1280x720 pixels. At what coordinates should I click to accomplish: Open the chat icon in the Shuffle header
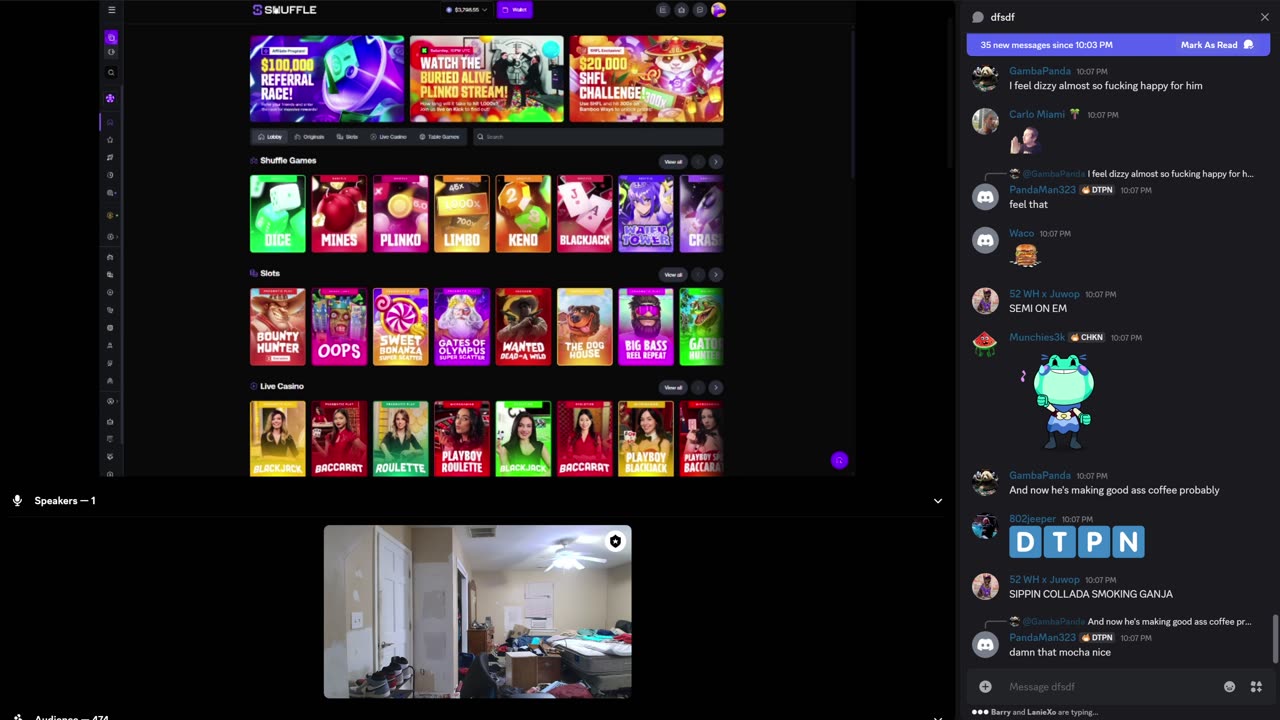[700, 10]
